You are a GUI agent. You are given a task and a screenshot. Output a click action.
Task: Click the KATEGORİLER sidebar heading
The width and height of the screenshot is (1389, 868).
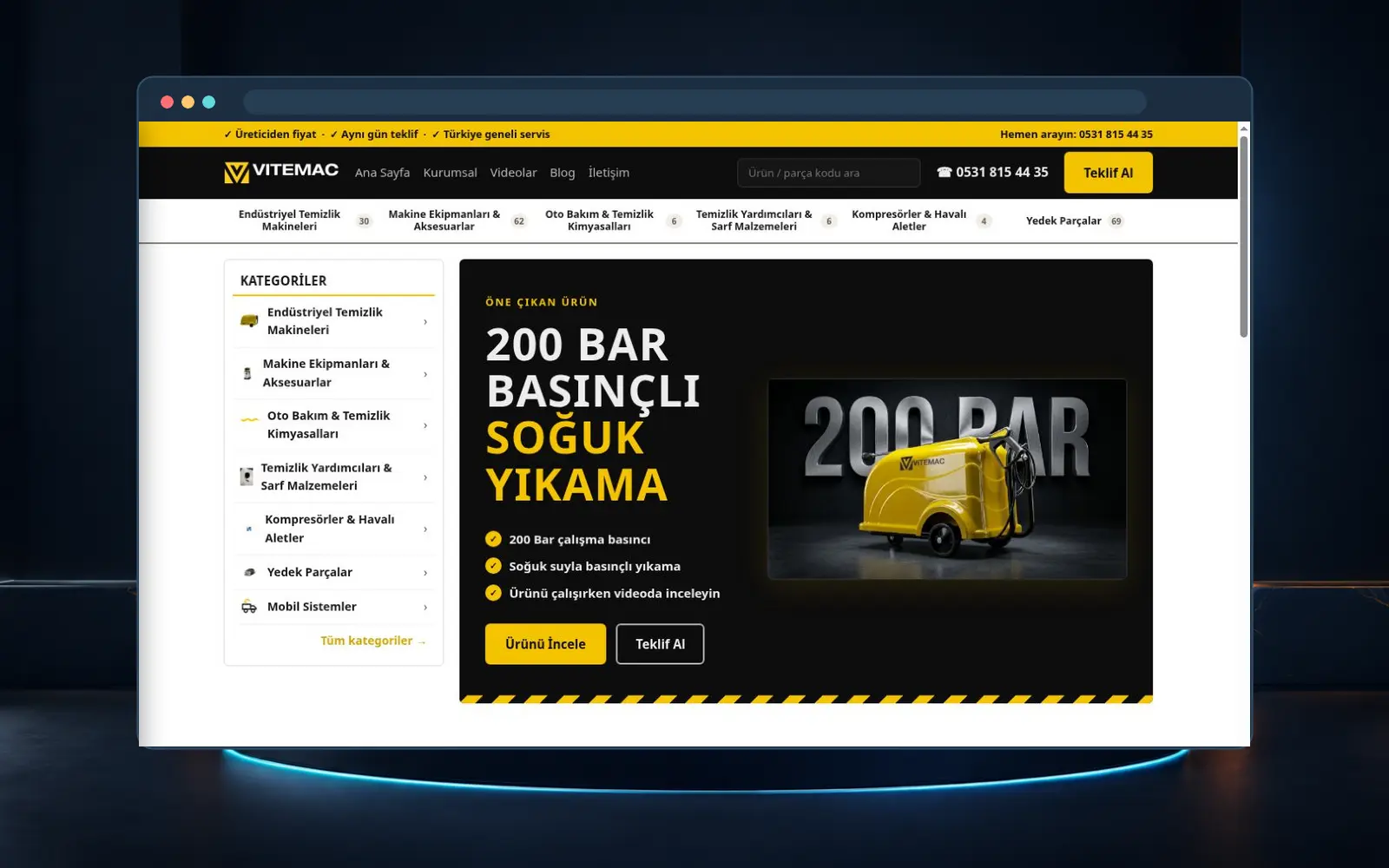click(x=284, y=280)
